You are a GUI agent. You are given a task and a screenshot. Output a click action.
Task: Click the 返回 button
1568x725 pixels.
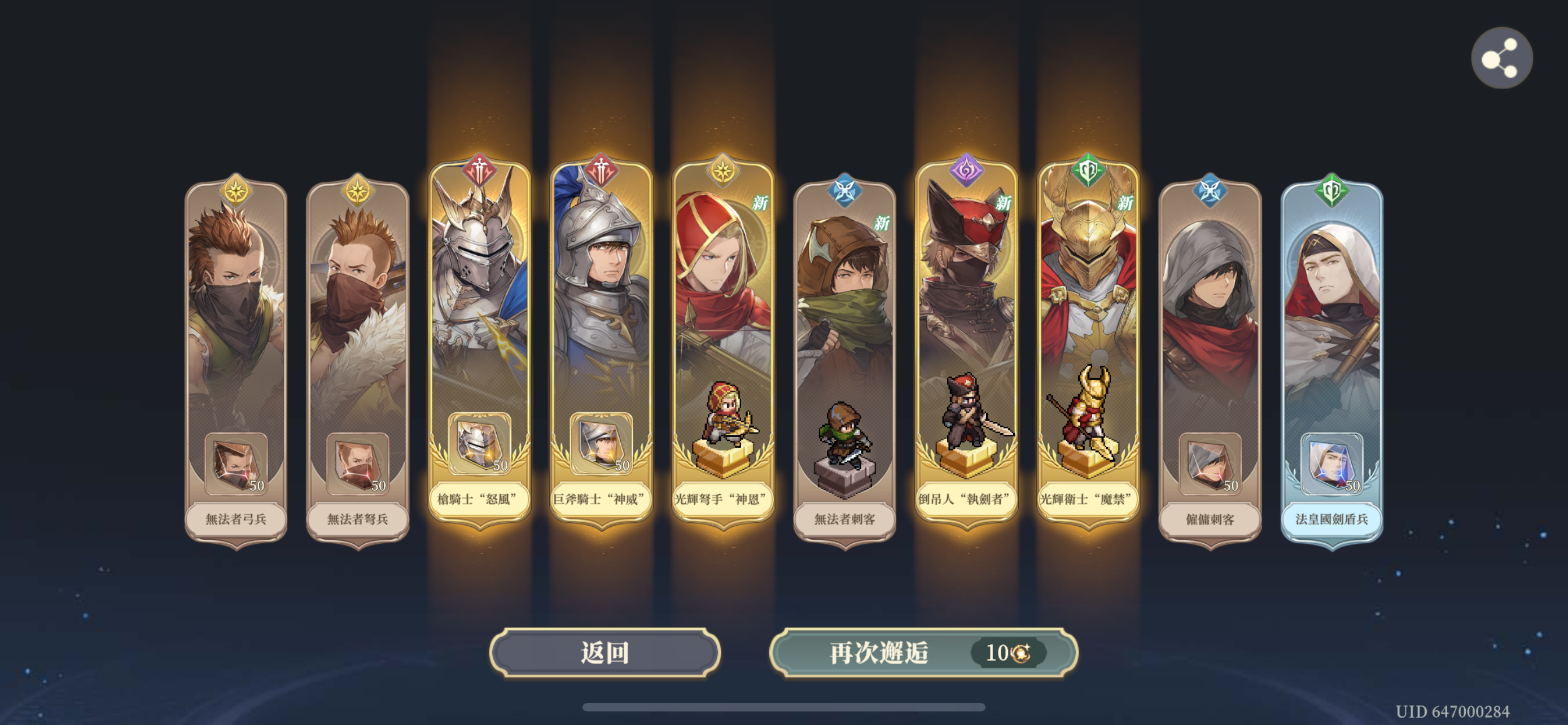tap(605, 653)
